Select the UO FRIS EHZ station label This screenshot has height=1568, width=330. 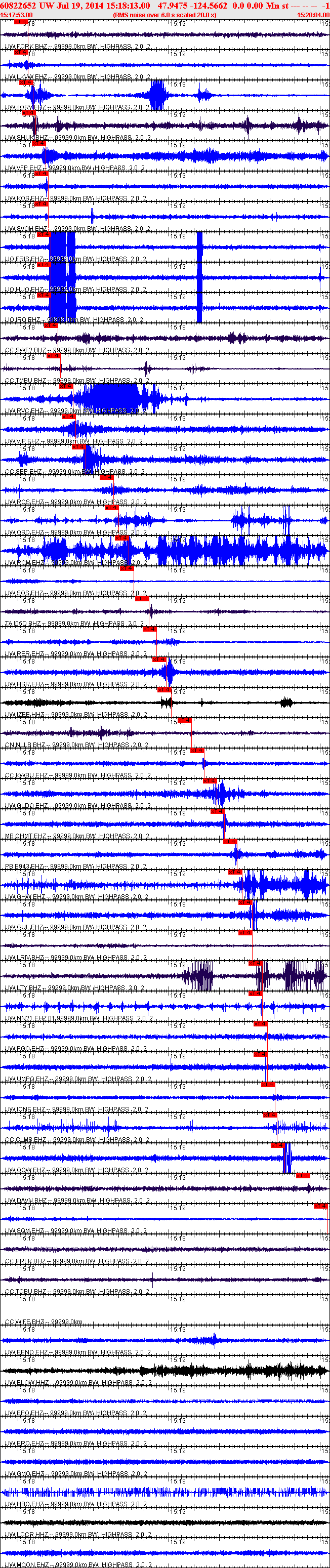pos(76,260)
